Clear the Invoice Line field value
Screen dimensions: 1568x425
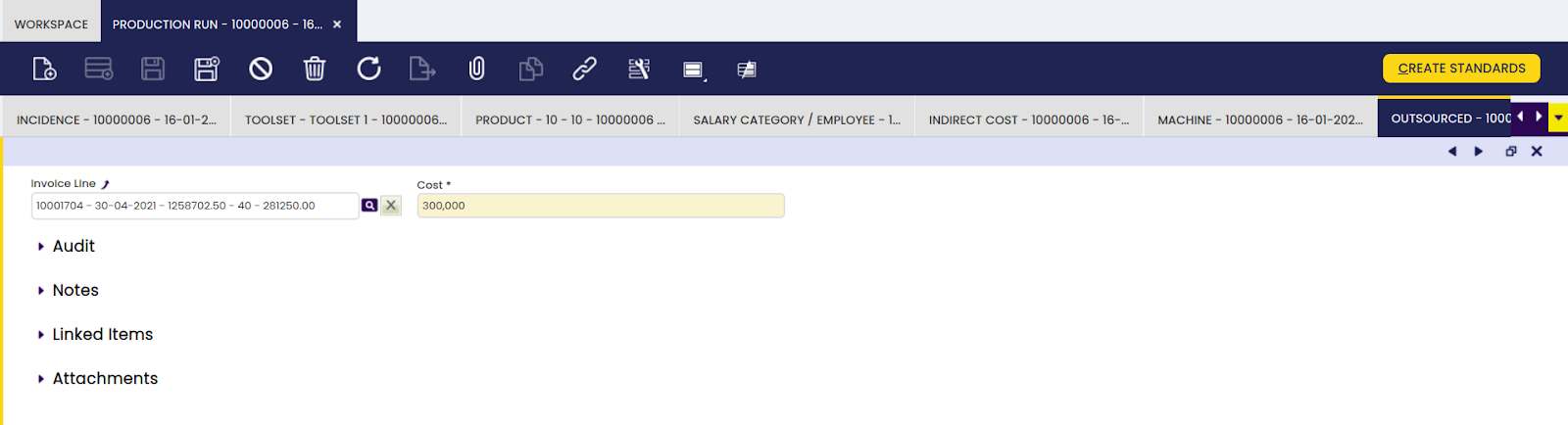391,206
